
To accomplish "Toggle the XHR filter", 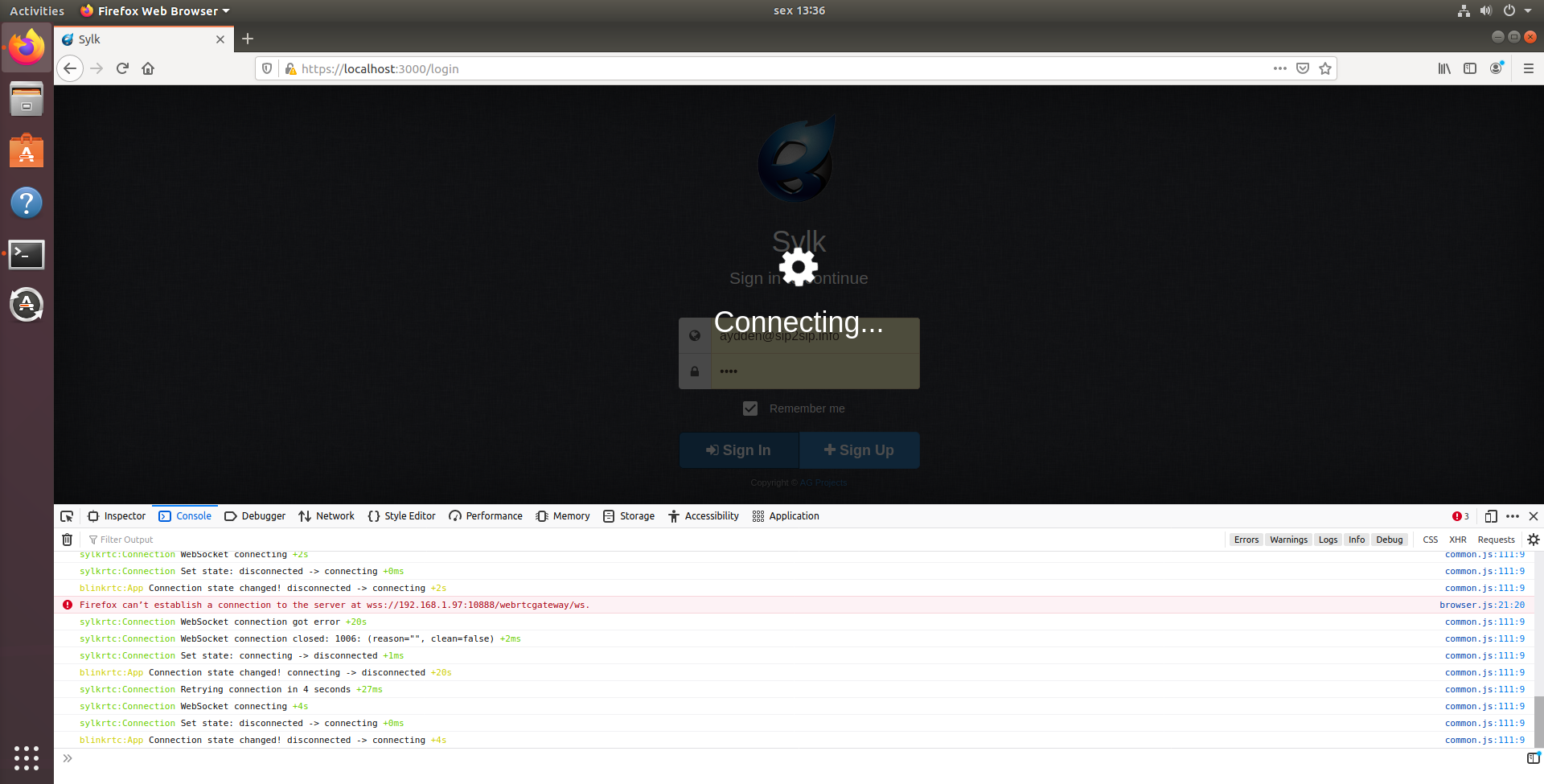I will click(1458, 540).
